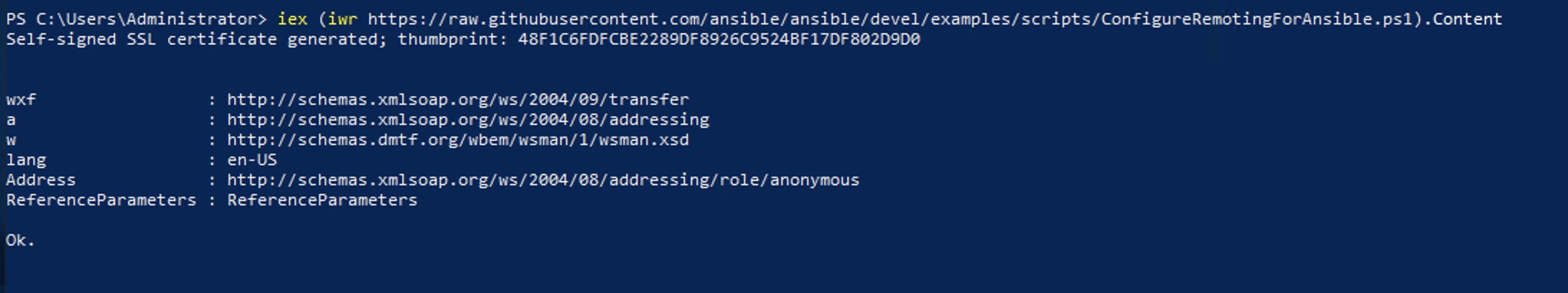Screen dimensions: 1568x293
Task: Click the en-US language value
Action: click(x=252, y=160)
